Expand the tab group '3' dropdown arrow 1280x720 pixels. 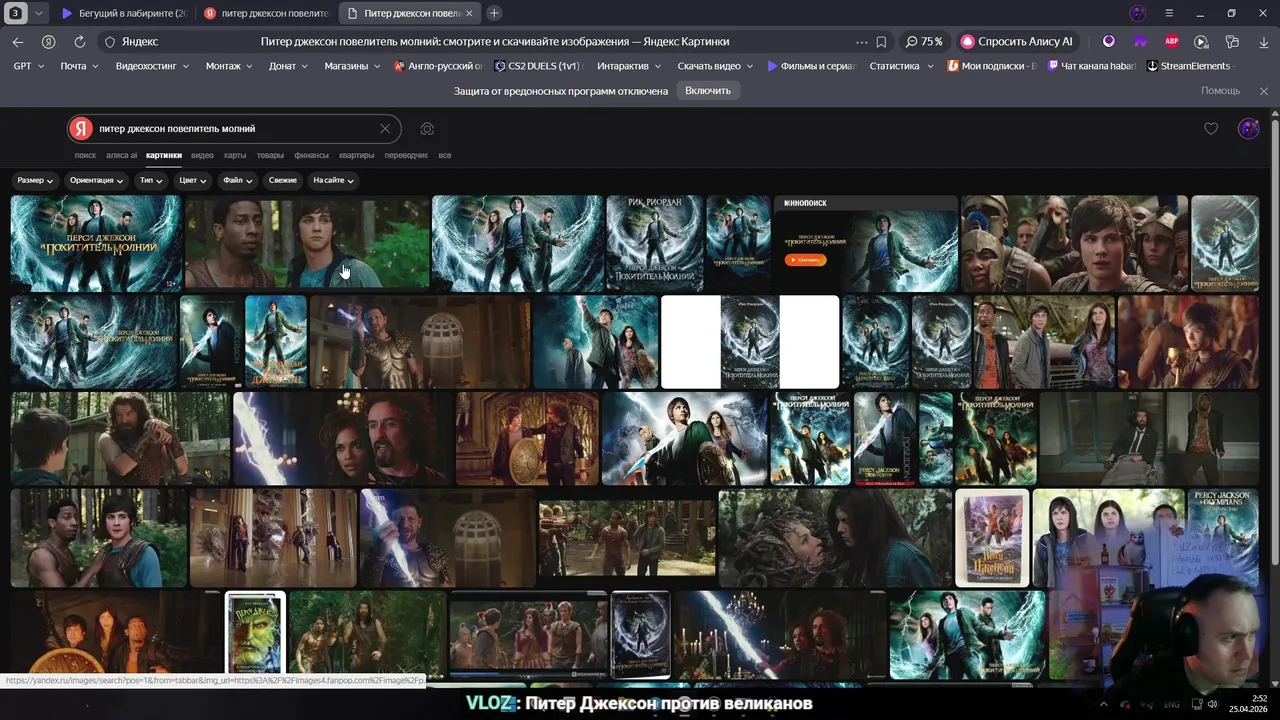(x=39, y=13)
